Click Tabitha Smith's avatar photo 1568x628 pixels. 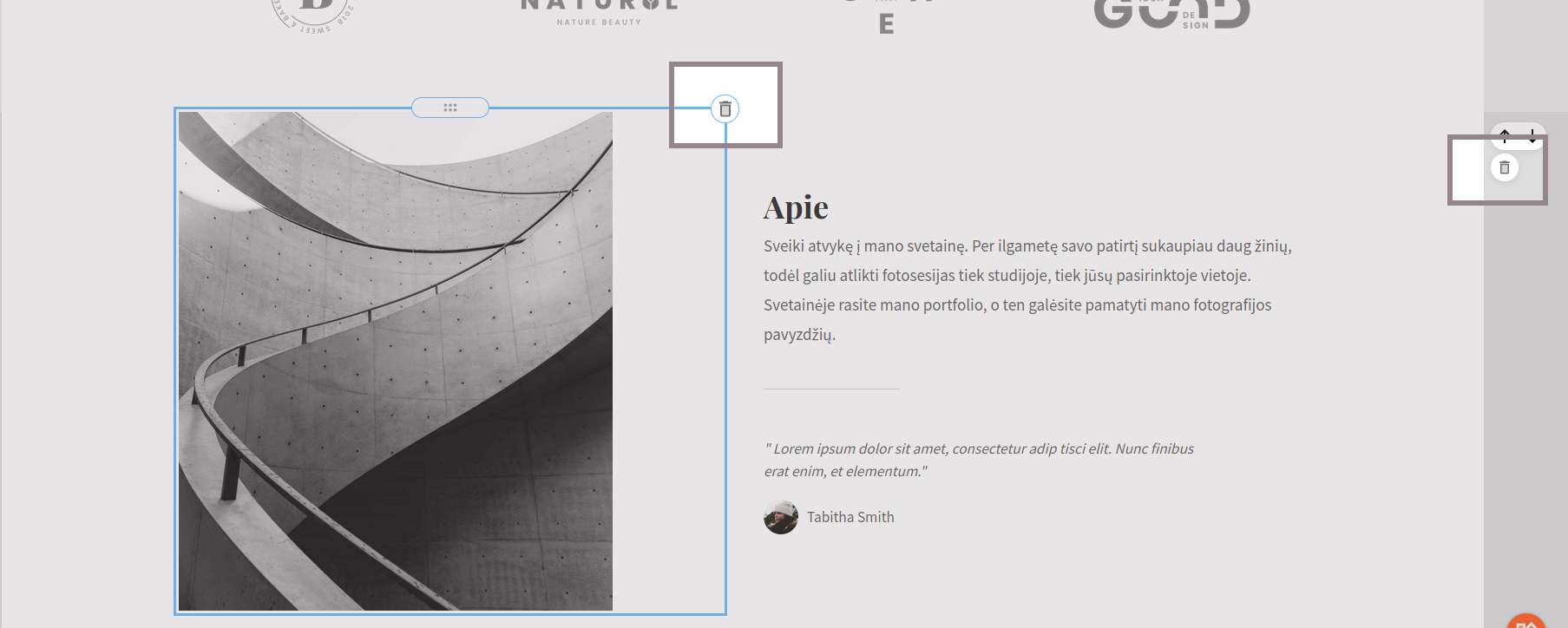click(781, 517)
